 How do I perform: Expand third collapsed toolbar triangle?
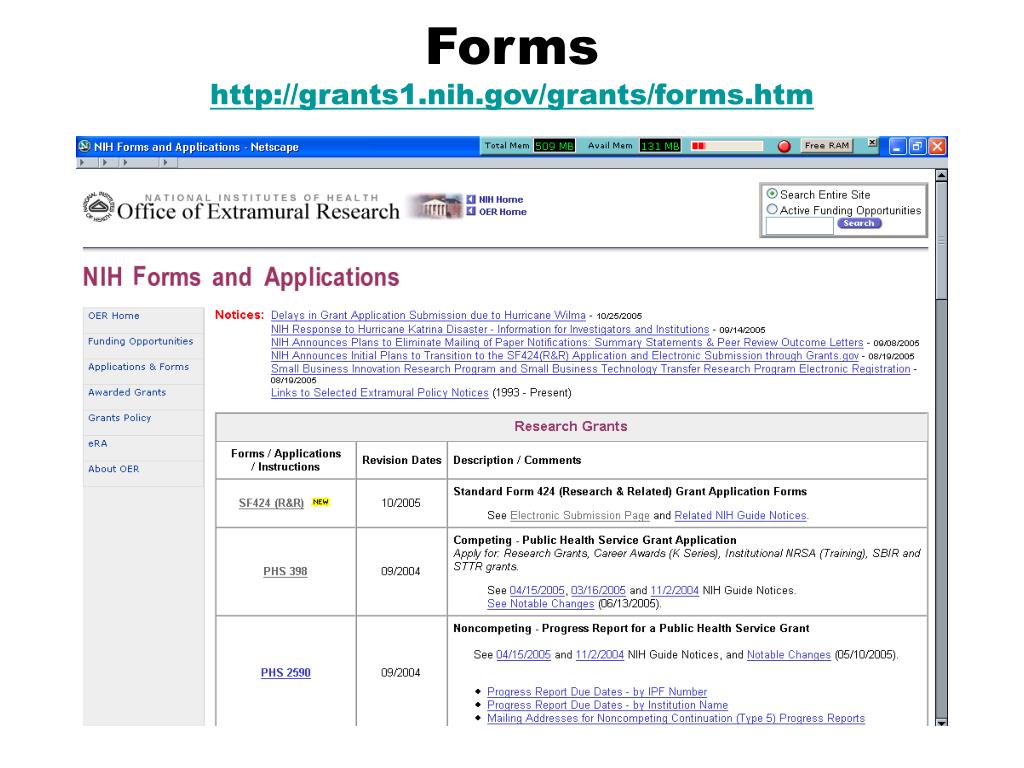[125, 163]
